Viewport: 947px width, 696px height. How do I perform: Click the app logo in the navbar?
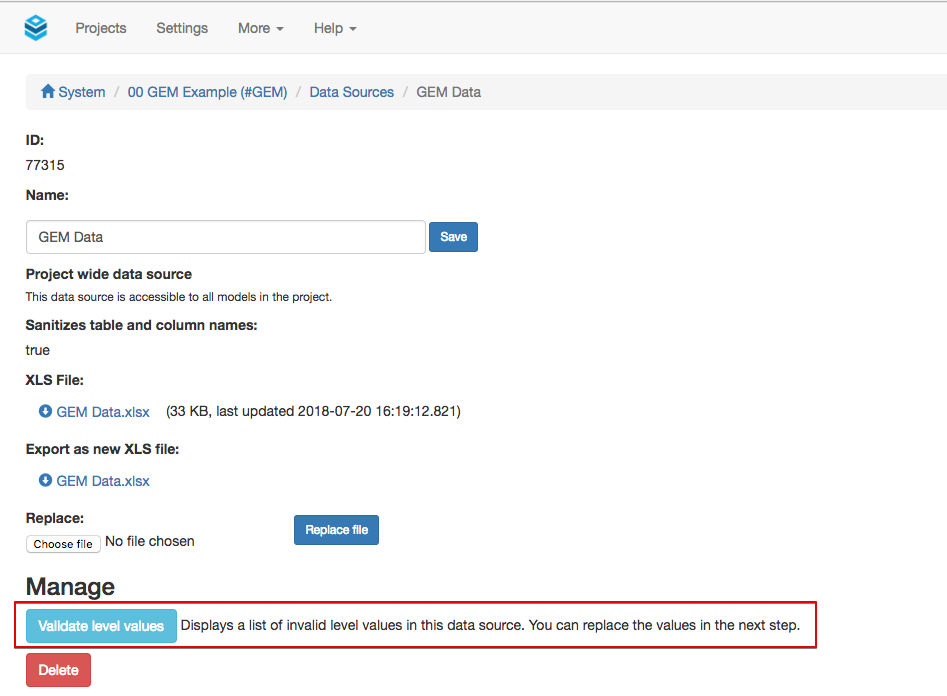36,28
